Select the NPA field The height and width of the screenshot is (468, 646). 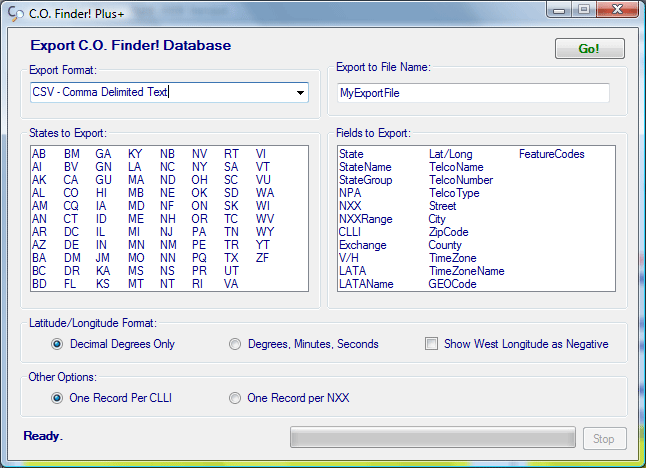(350, 193)
